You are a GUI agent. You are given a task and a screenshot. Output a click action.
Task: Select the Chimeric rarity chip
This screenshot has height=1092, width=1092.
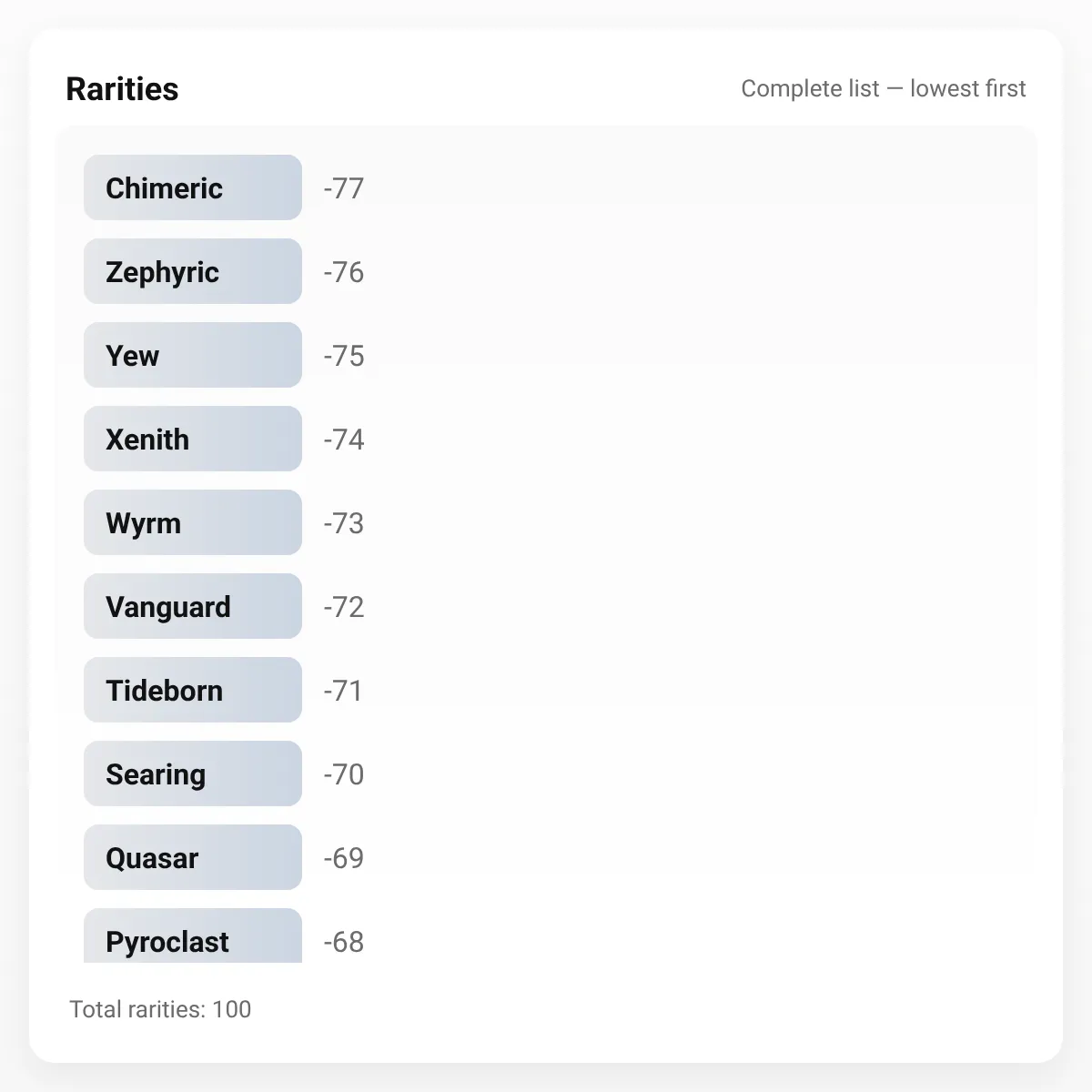tap(193, 187)
